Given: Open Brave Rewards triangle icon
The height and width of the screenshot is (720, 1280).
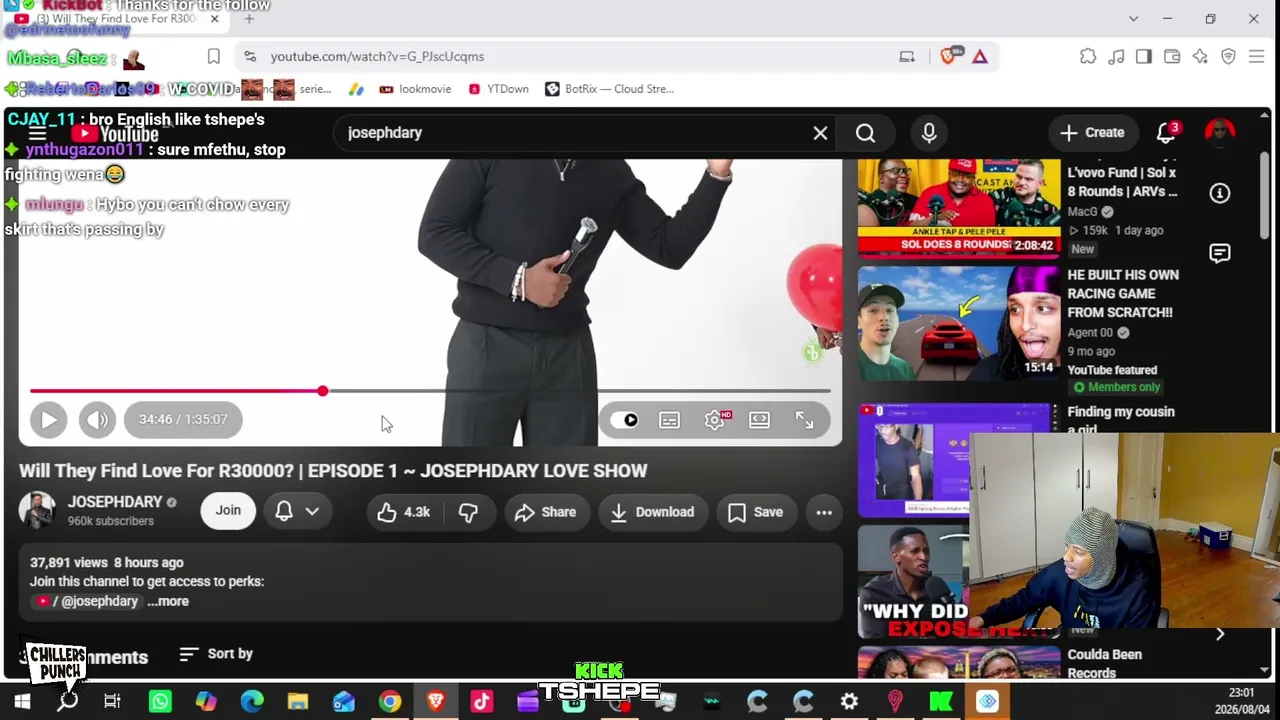Looking at the screenshot, I should point(980,57).
